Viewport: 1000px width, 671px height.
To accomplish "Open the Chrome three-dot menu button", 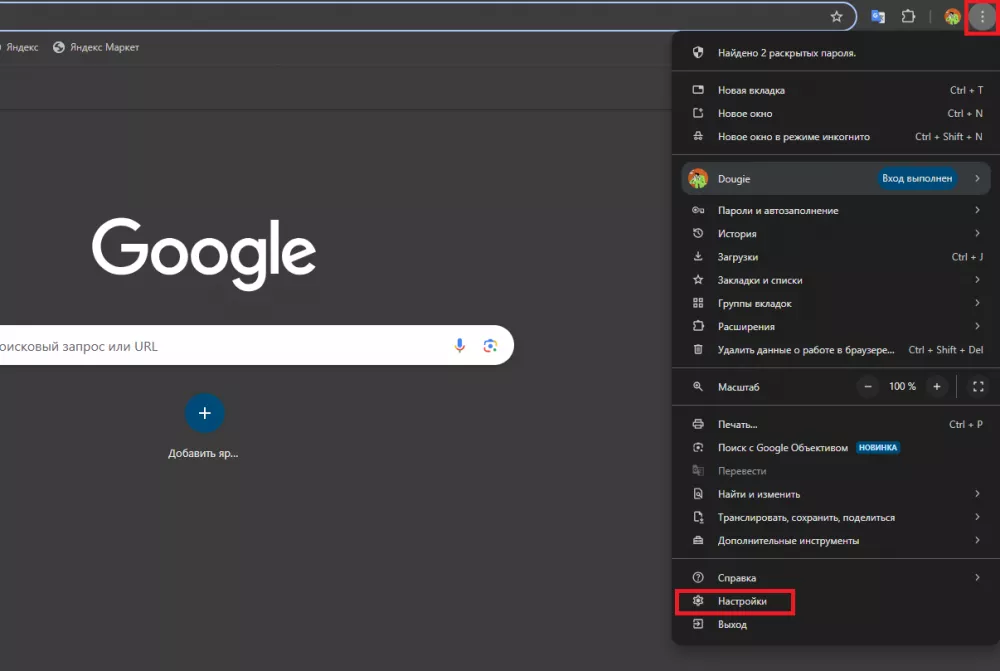I will tap(981, 16).
